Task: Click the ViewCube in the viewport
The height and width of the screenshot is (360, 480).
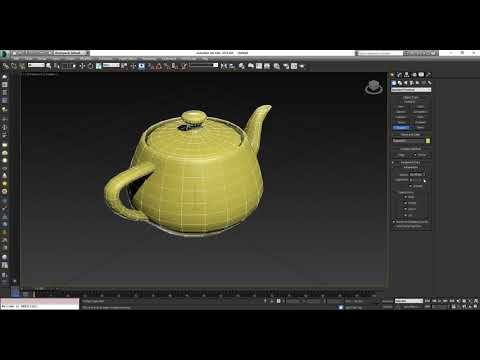Action: [373, 87]
